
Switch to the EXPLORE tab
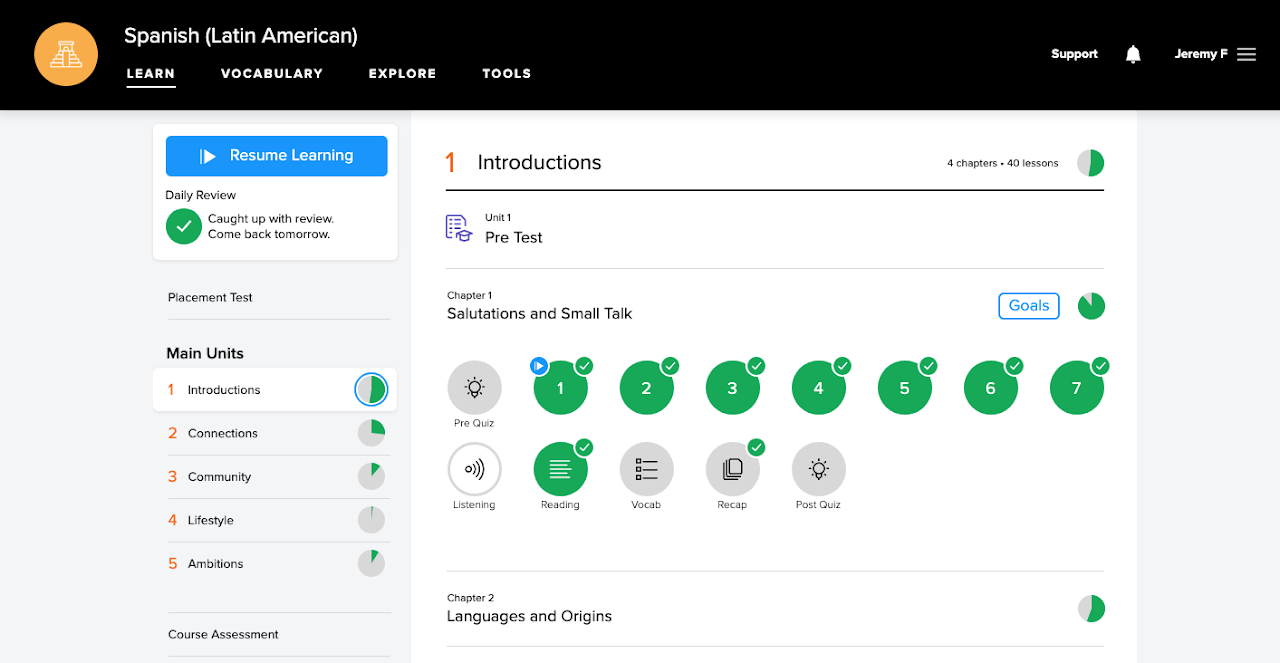coord(402,73)
